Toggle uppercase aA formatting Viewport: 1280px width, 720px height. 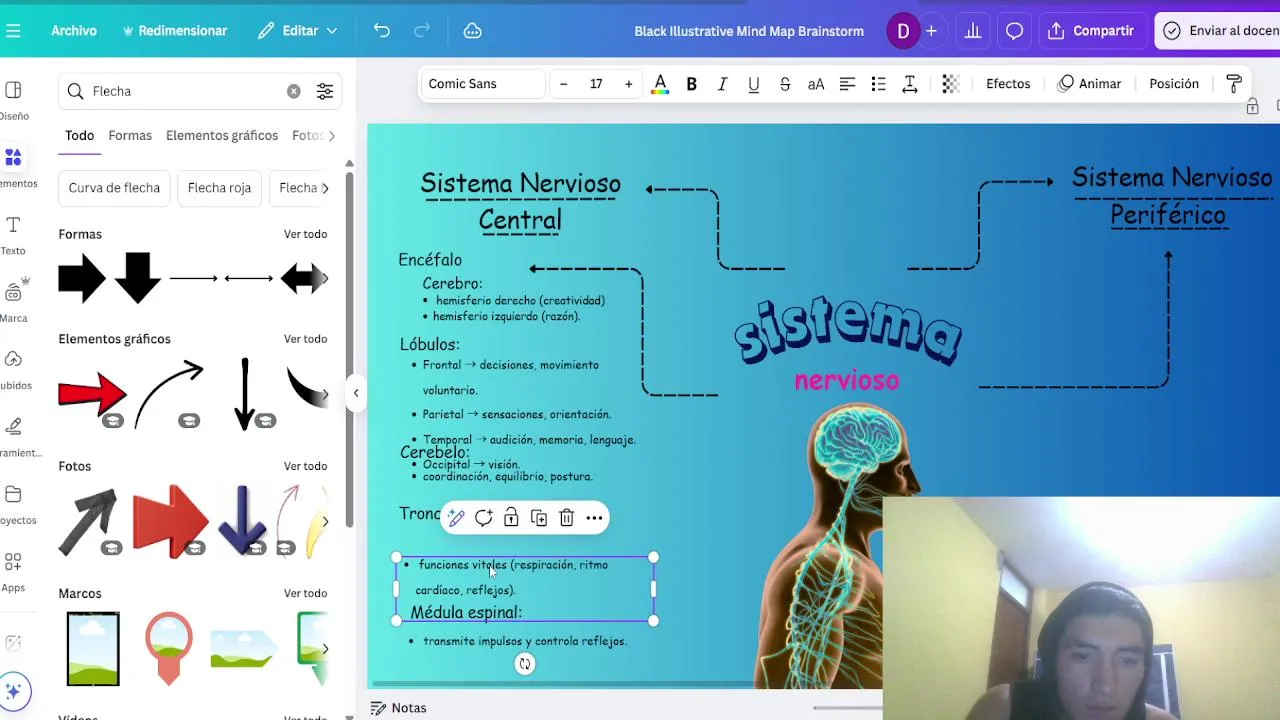[x=816, y=84]
